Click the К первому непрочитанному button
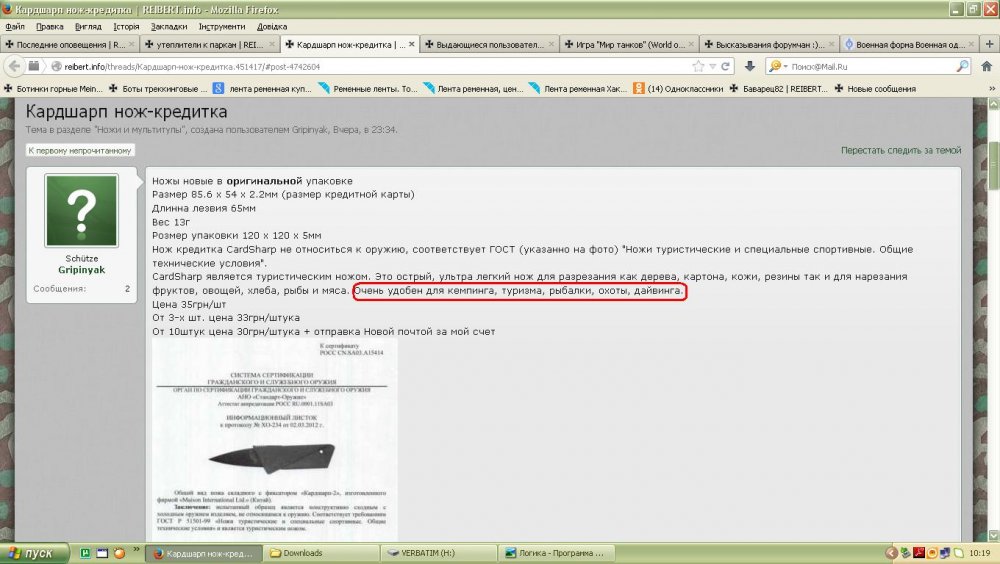The image size is (1000, 564). point(80,151)
